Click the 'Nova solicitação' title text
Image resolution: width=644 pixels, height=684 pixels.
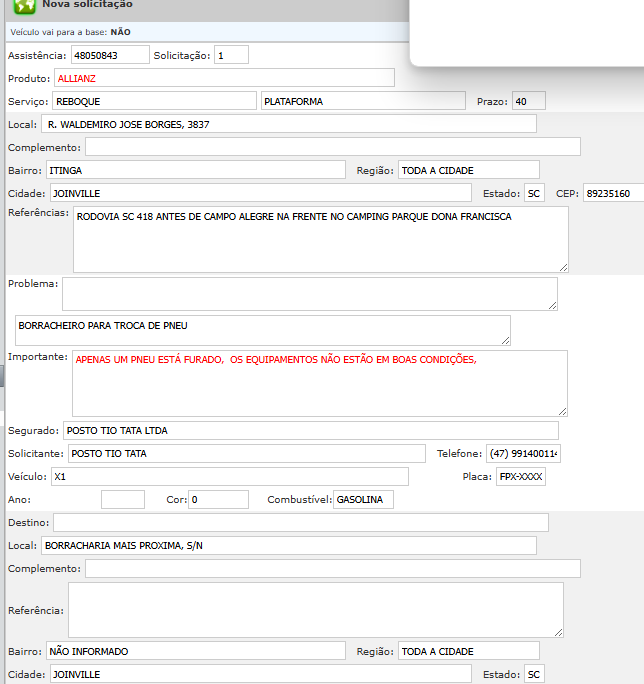[x=87, y=4]
